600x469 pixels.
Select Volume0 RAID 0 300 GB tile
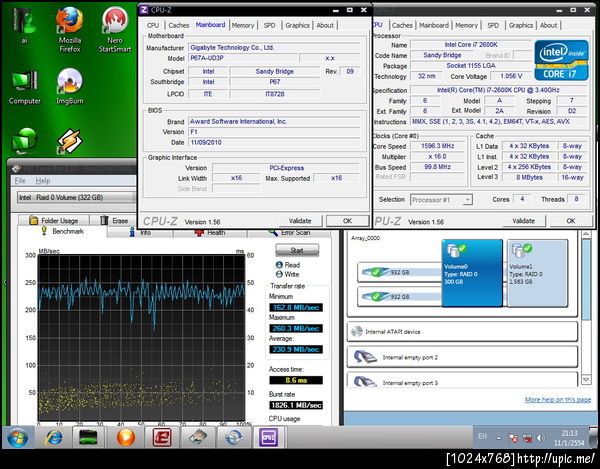(472, 273)
